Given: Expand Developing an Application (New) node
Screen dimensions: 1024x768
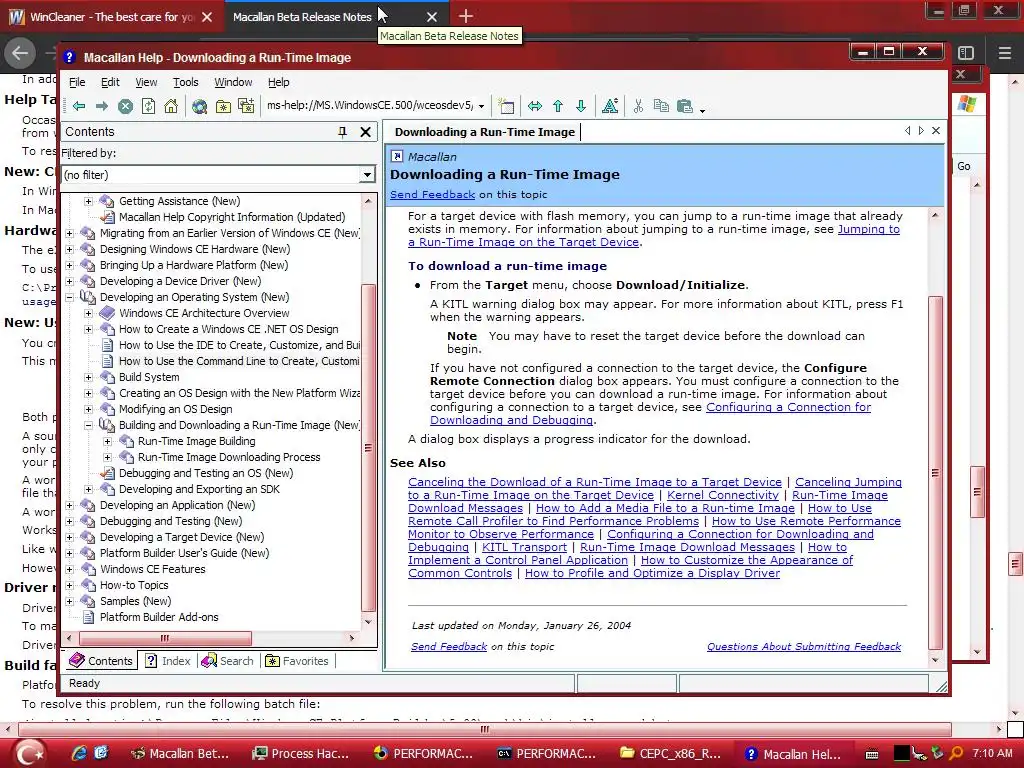Looking at the screenshot, I should click(x=69, y=505).
